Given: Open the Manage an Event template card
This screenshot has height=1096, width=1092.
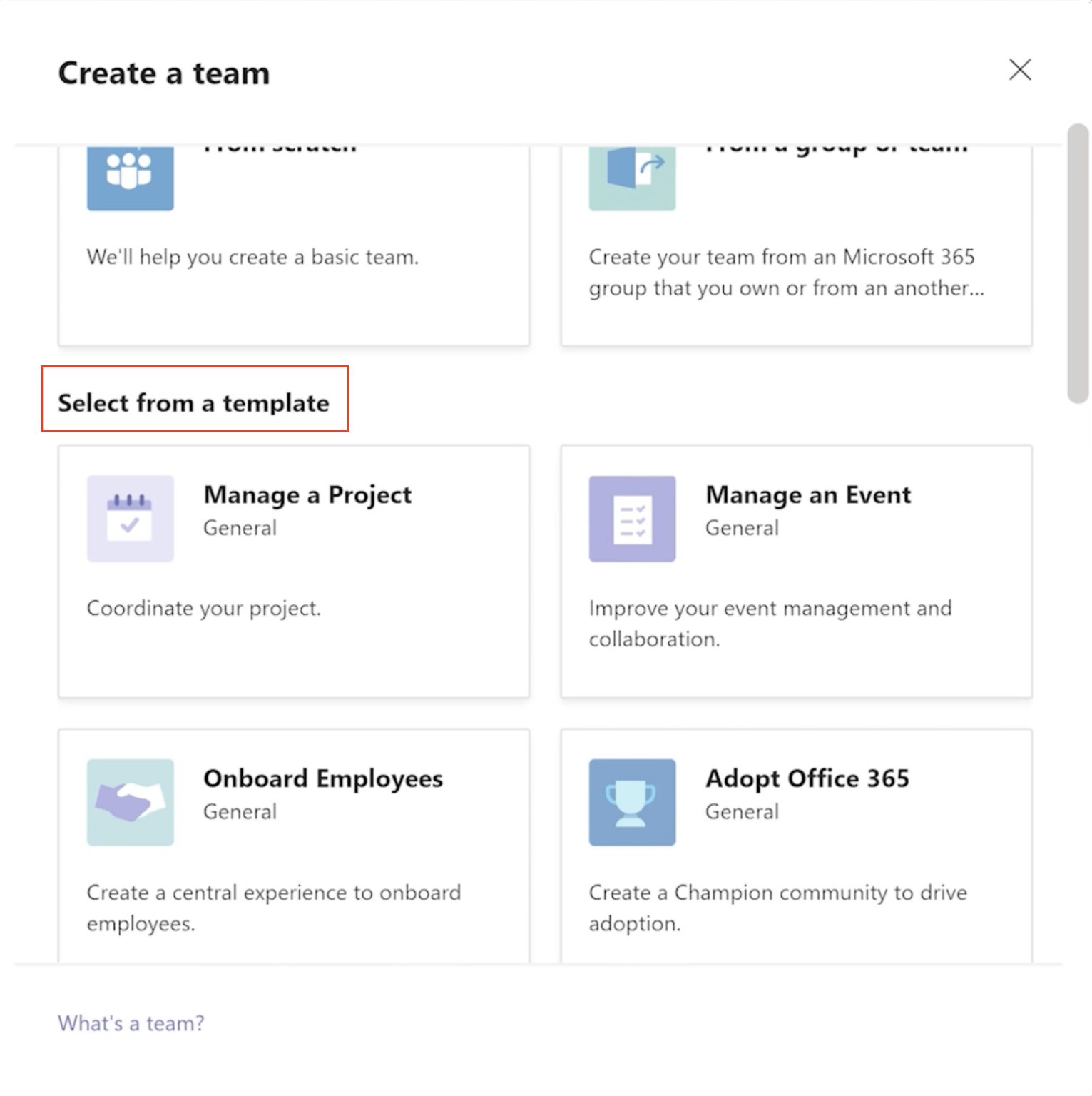Looking at the screenshot, I should [795, 571].
